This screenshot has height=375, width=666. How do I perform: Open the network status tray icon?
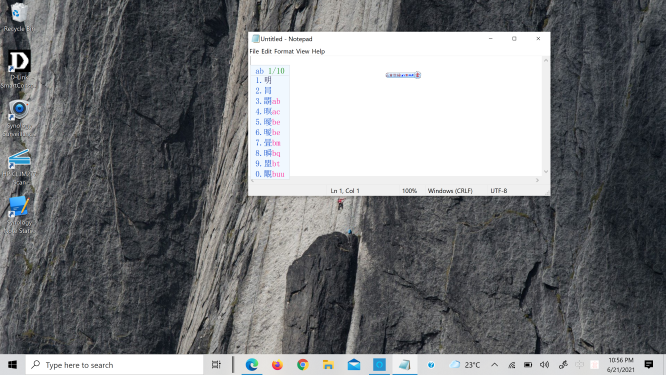pos(511,365)
